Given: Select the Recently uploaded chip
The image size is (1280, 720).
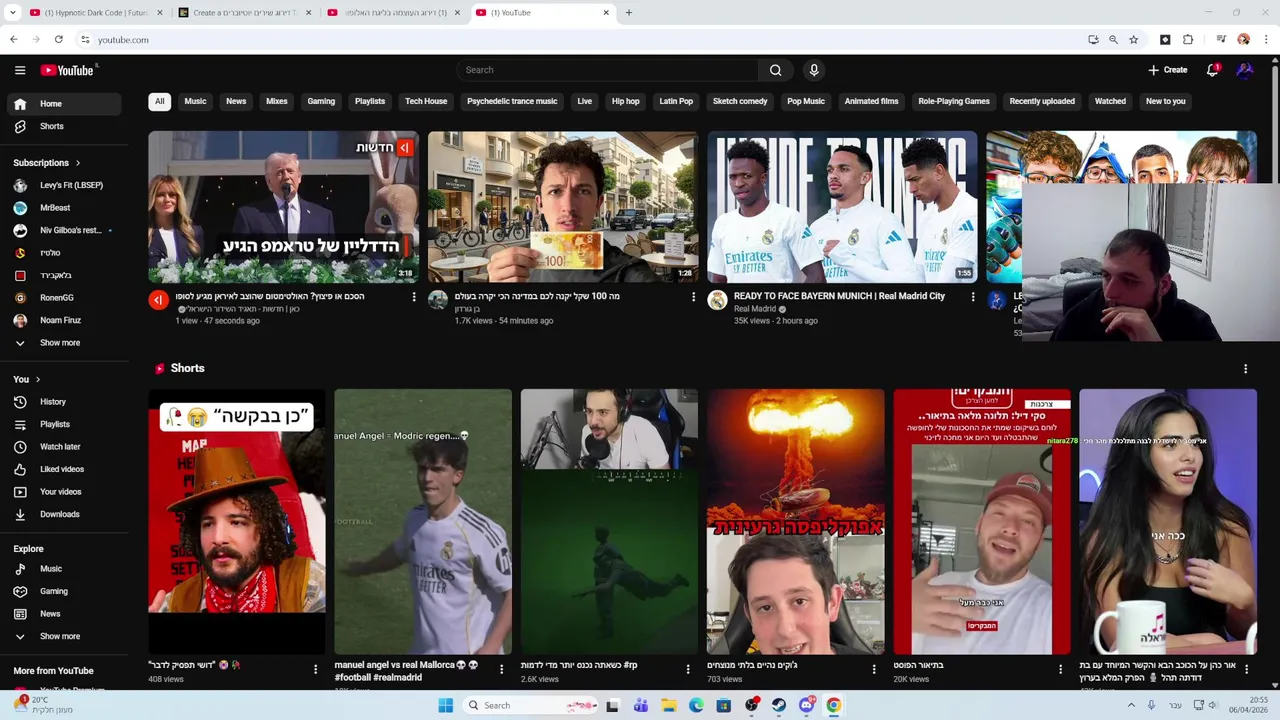Looking at the screenshot, I should click(x=1042, y=101).
